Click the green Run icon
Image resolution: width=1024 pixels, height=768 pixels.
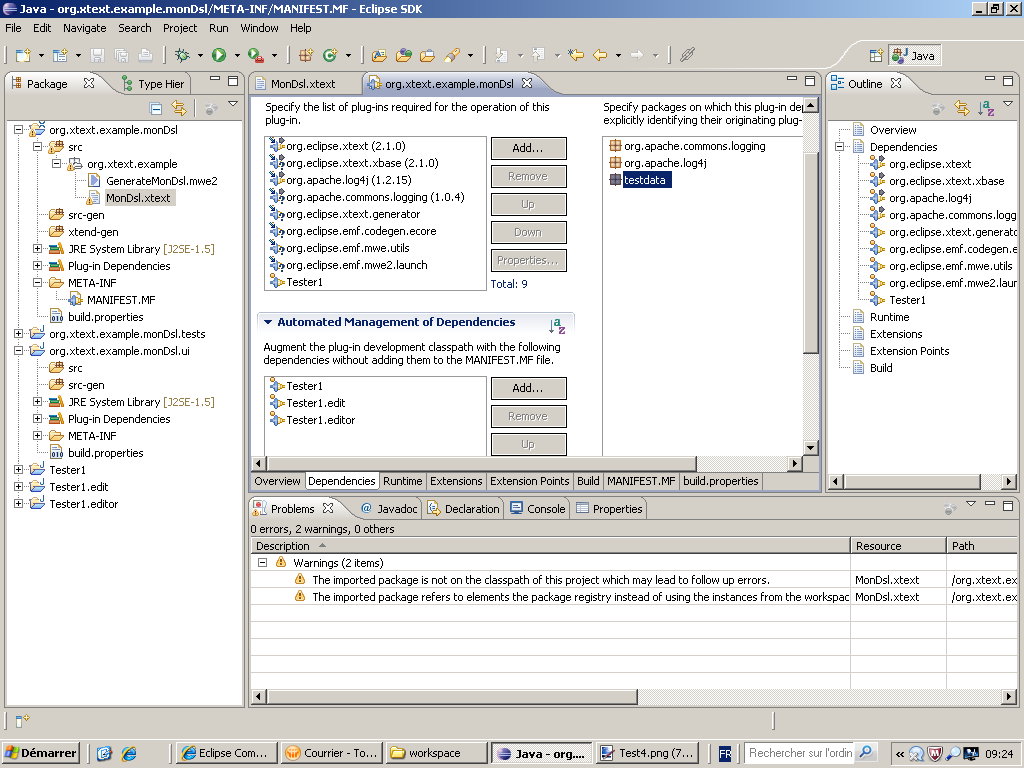[219, 56]
